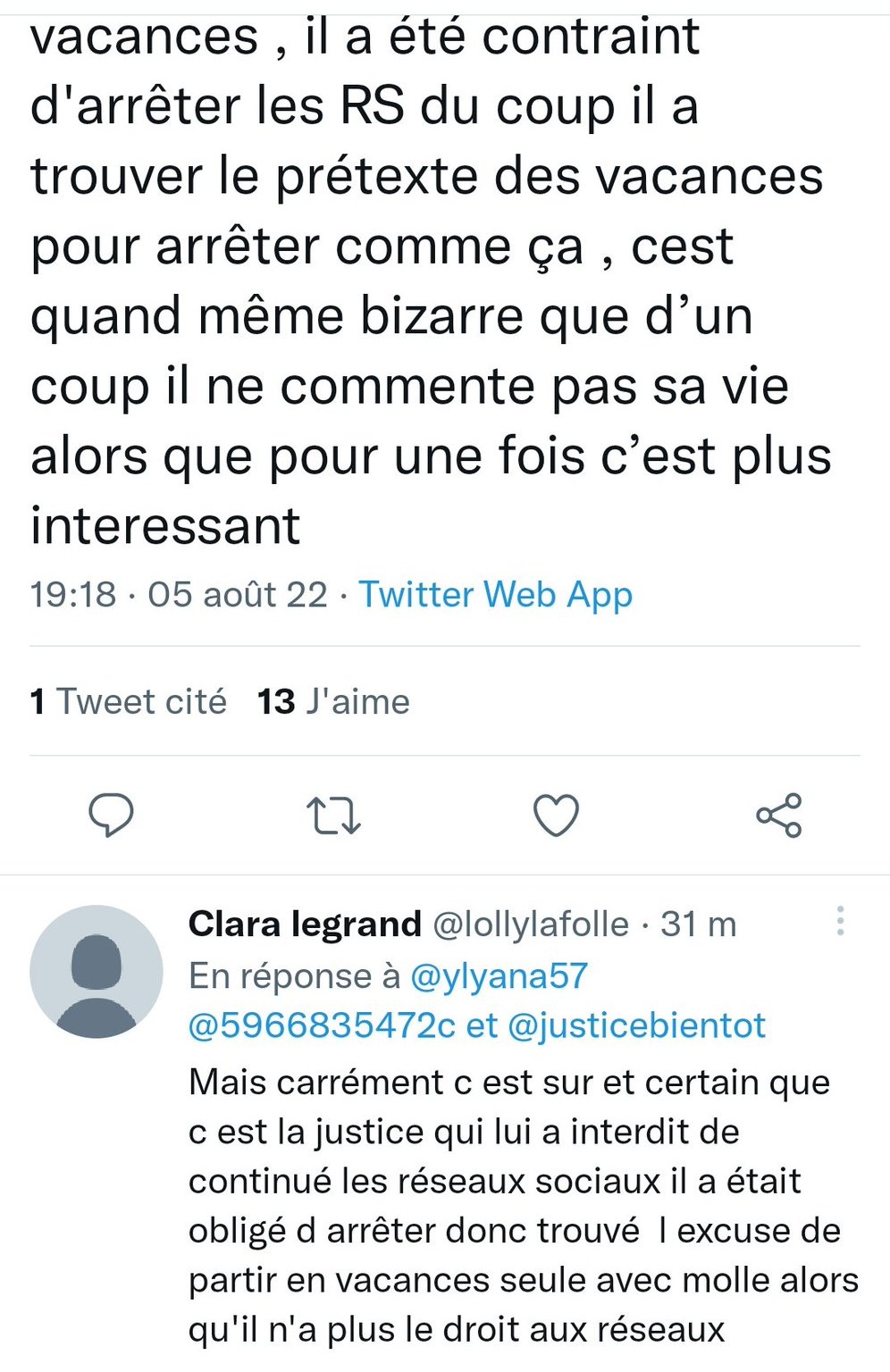This screenshot has height=1372, width=890.
Task: View the 13 J'aime likes list
Action: (x=334, y=701)
